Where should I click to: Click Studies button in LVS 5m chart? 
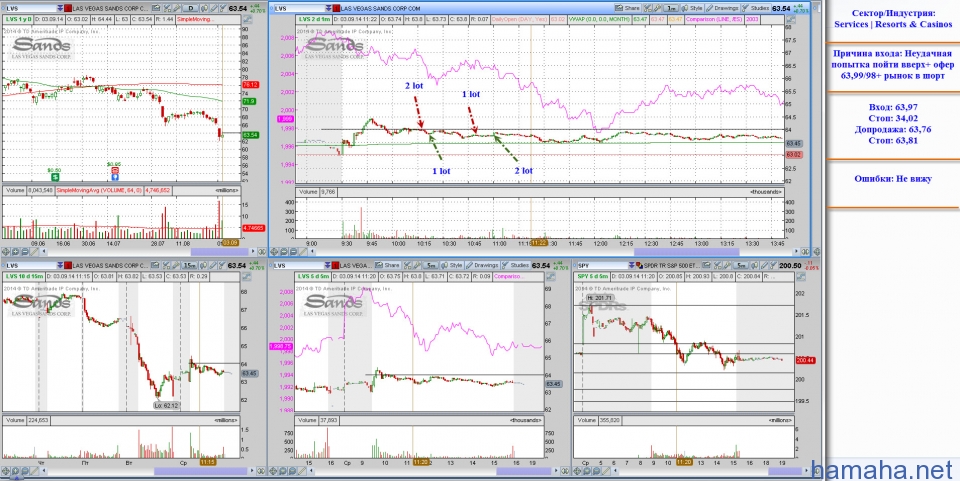pyautogui.click(x=516, y=266)
